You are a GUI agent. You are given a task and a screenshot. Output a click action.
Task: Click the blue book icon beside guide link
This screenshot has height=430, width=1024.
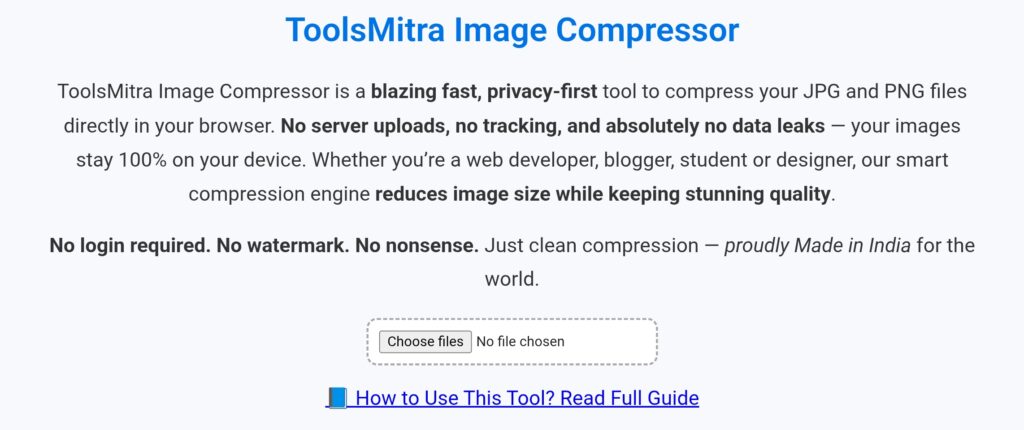tap(337, 398)
